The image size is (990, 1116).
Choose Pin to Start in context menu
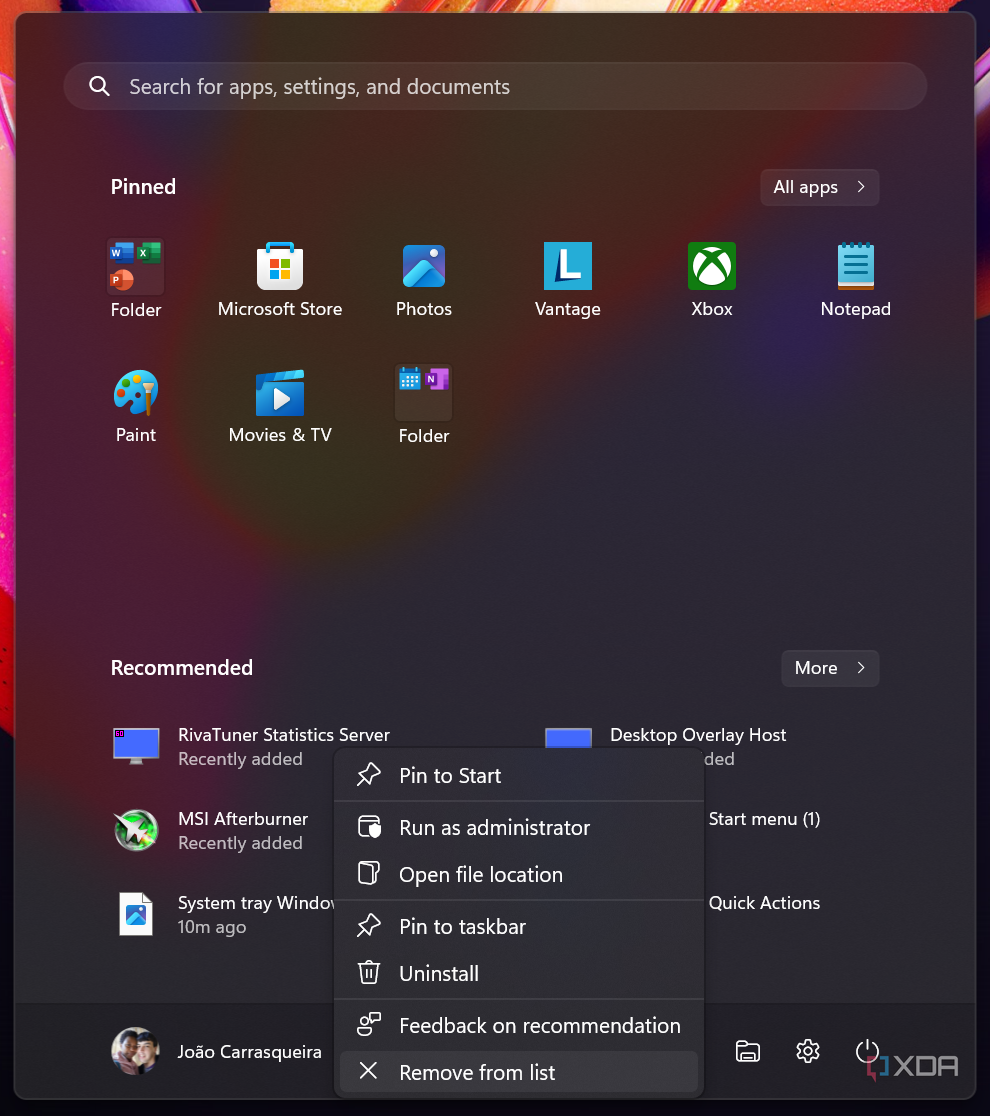[x=519, y=775]
